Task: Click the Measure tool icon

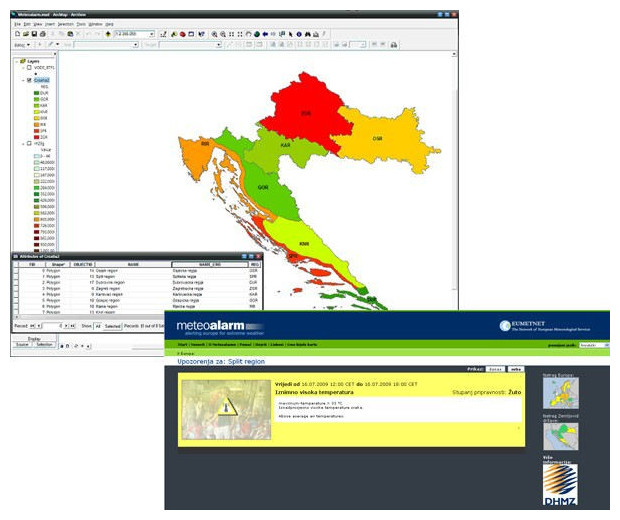Action: 316,34
